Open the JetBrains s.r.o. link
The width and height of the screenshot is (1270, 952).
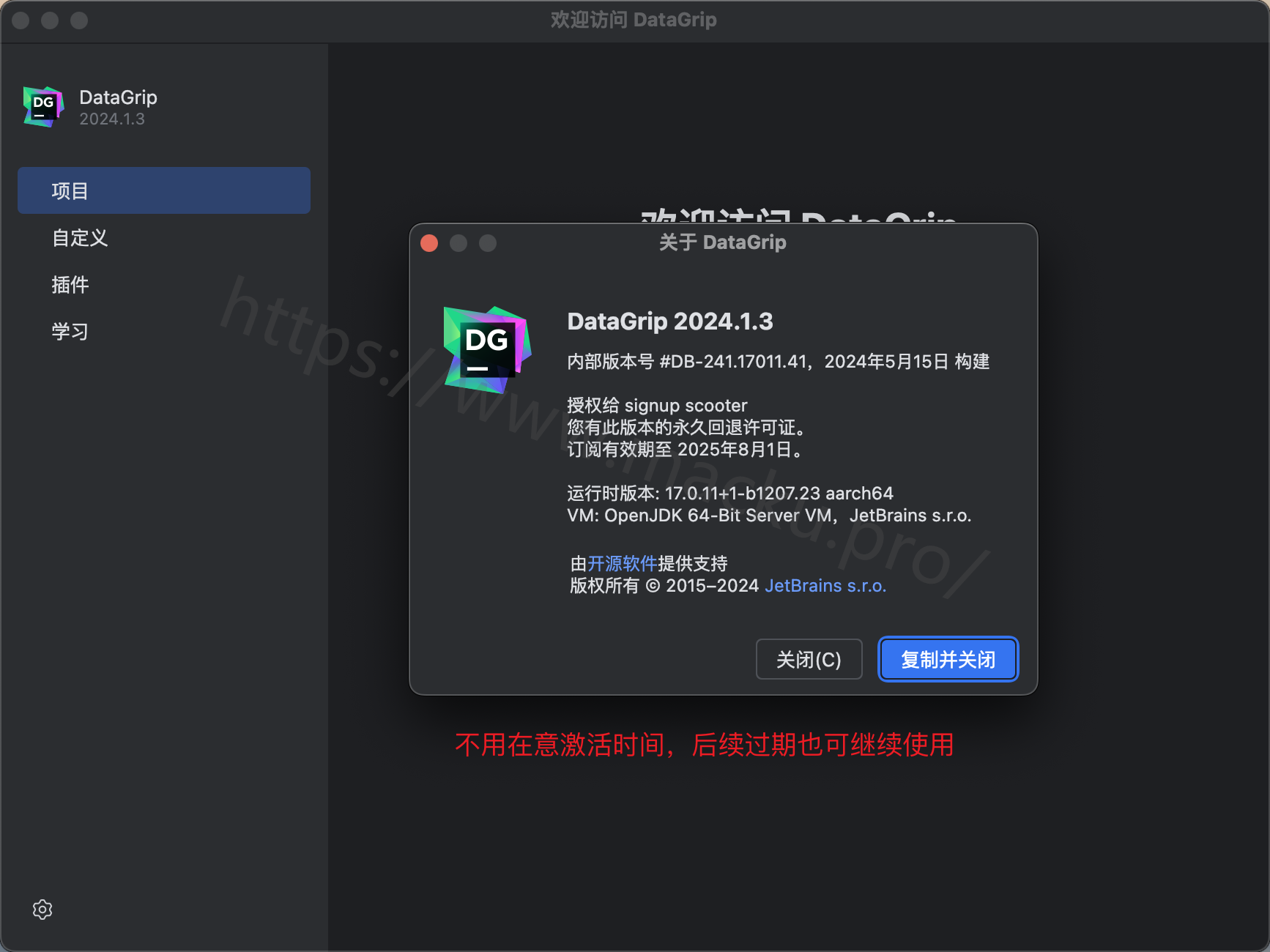[x=825, y=586]
